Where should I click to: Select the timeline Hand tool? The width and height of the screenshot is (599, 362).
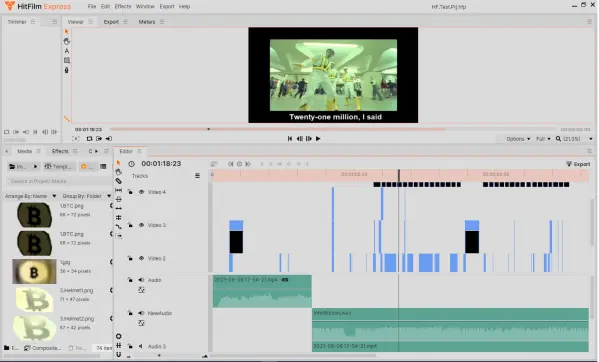click(118, 172)
